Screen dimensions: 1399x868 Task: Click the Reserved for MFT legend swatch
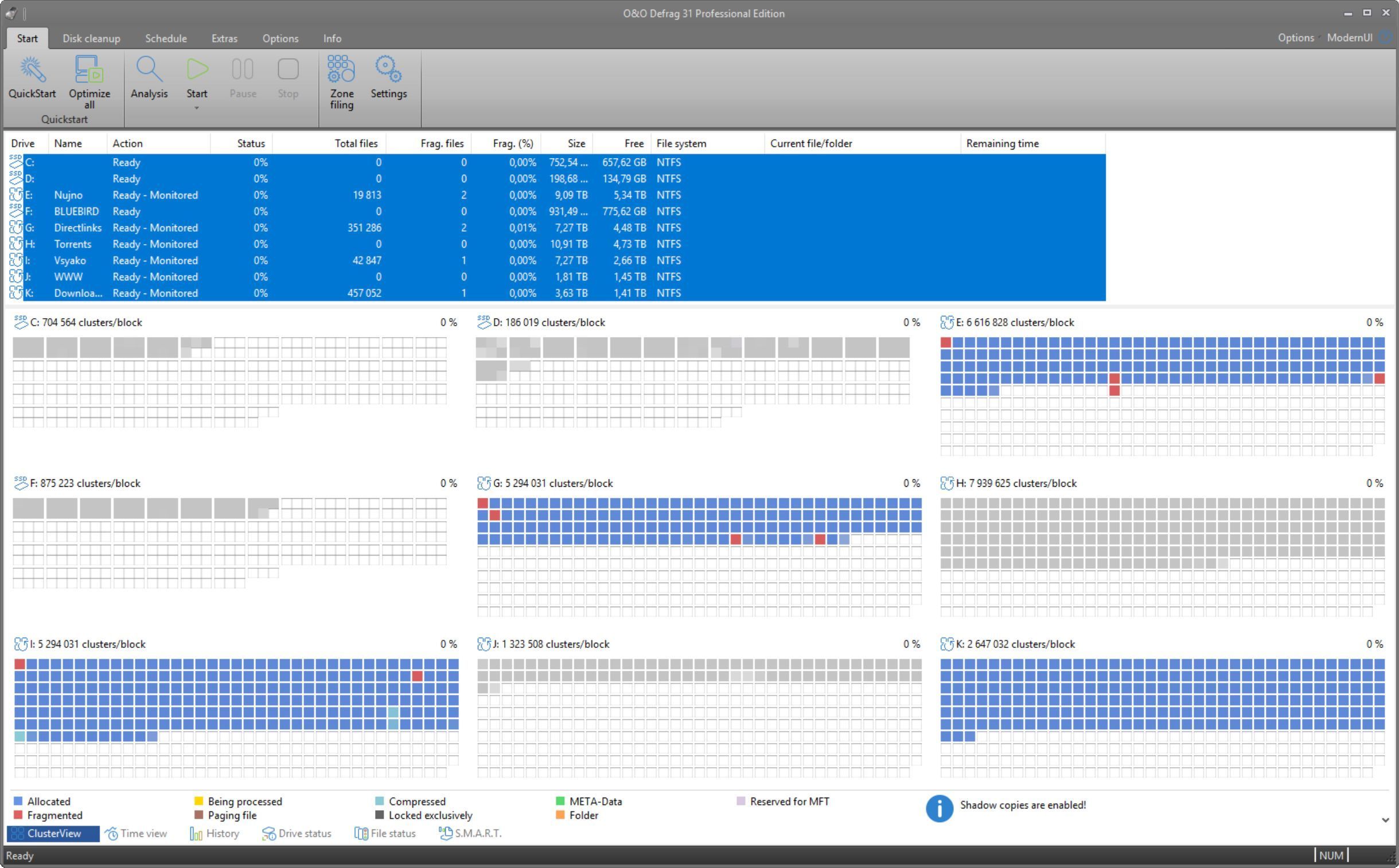[x=741, y=801]
